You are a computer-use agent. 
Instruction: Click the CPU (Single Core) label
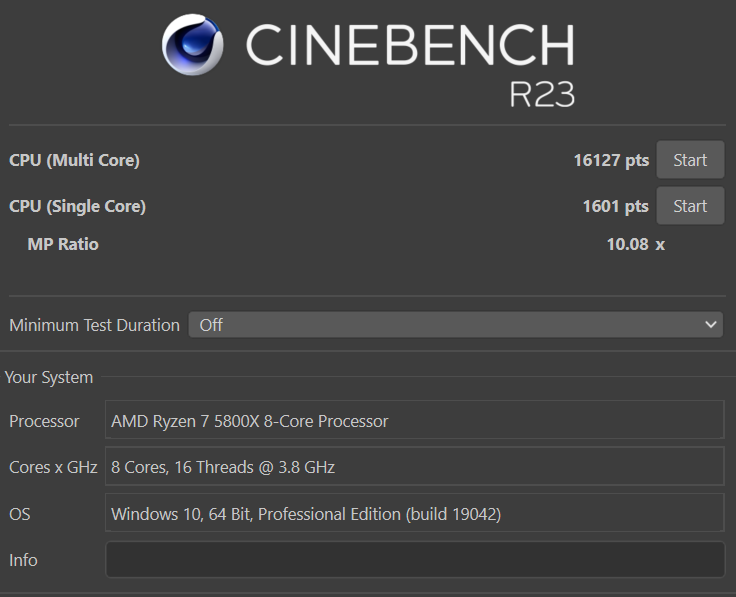point(77,207)
